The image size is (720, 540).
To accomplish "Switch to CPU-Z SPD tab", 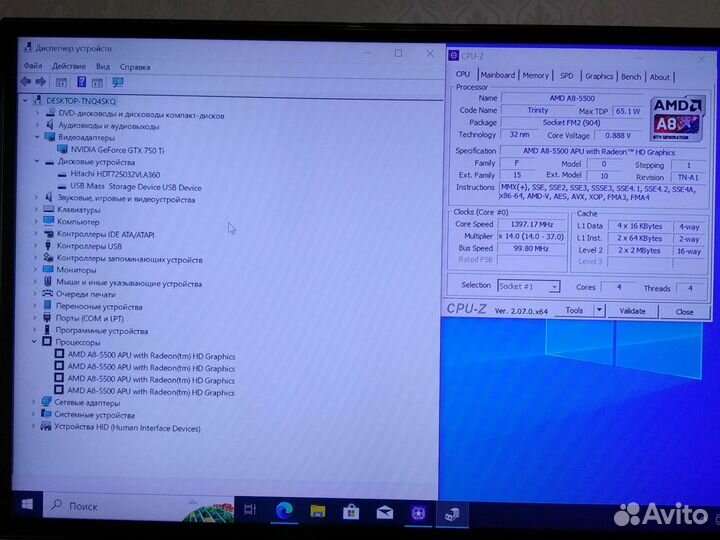I will (x=567, y=76).
